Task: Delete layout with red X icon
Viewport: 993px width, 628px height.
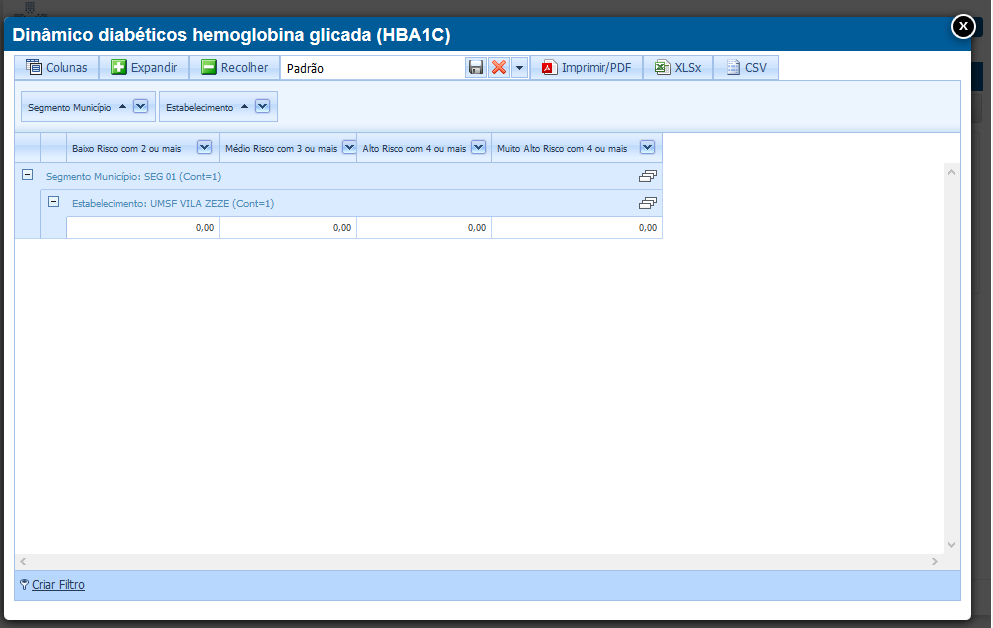Action: pyautogui.click(x=499, y=68)
